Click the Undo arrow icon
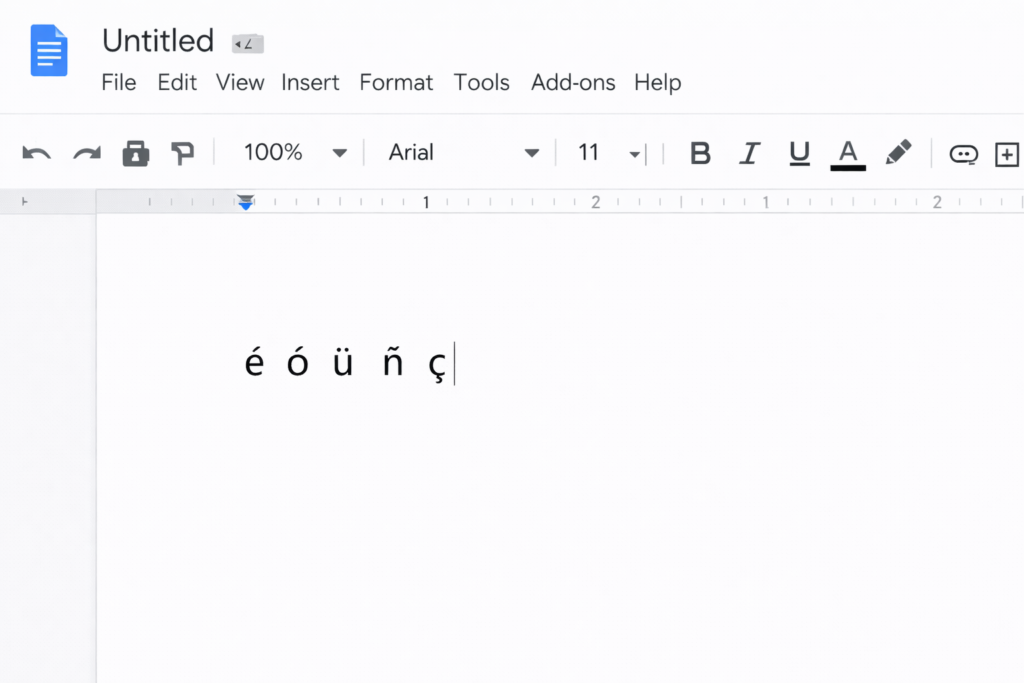The image size is (1024, 683). click(x=37, y=153)
